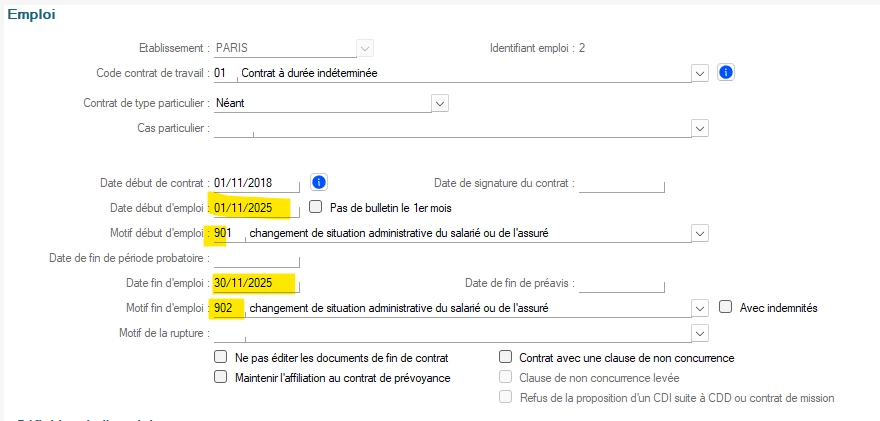Expand the Contrat de type particulier dropdown

(x=439, y=102)
